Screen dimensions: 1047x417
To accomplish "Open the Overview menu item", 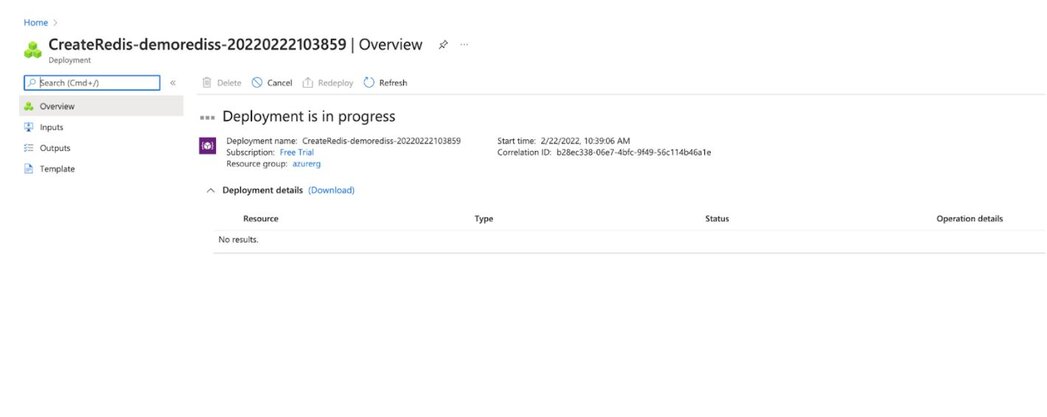I will tap(101, 106).
